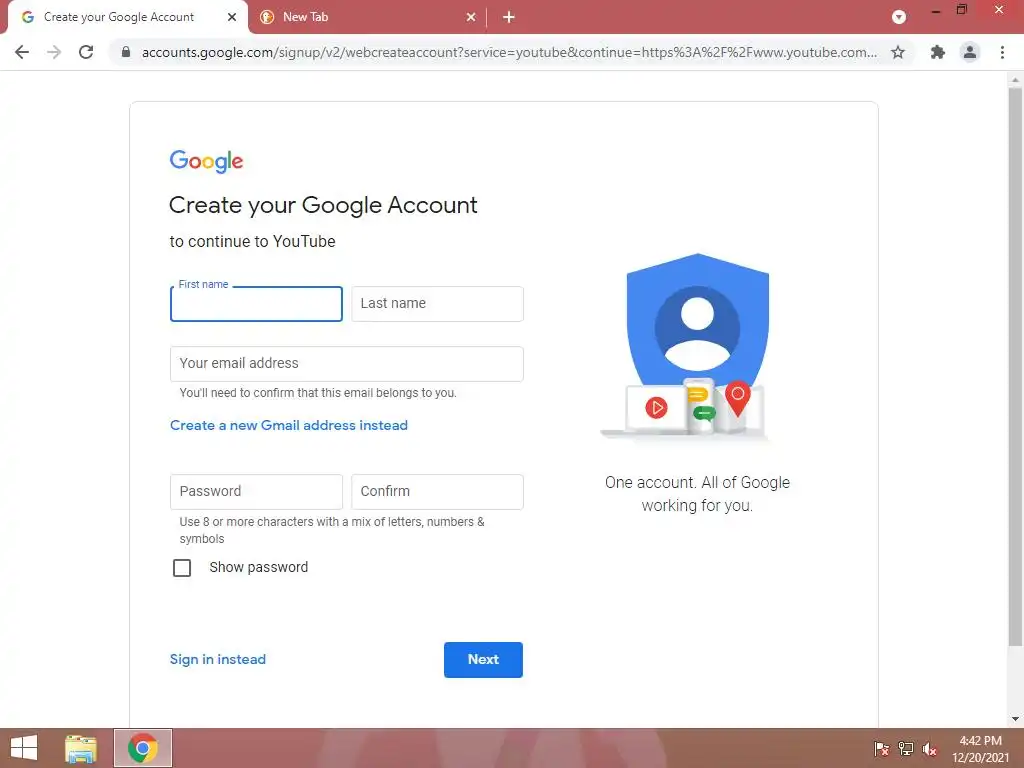Click the Sign in instead link

pyautogui.click(x=217, y=660)
